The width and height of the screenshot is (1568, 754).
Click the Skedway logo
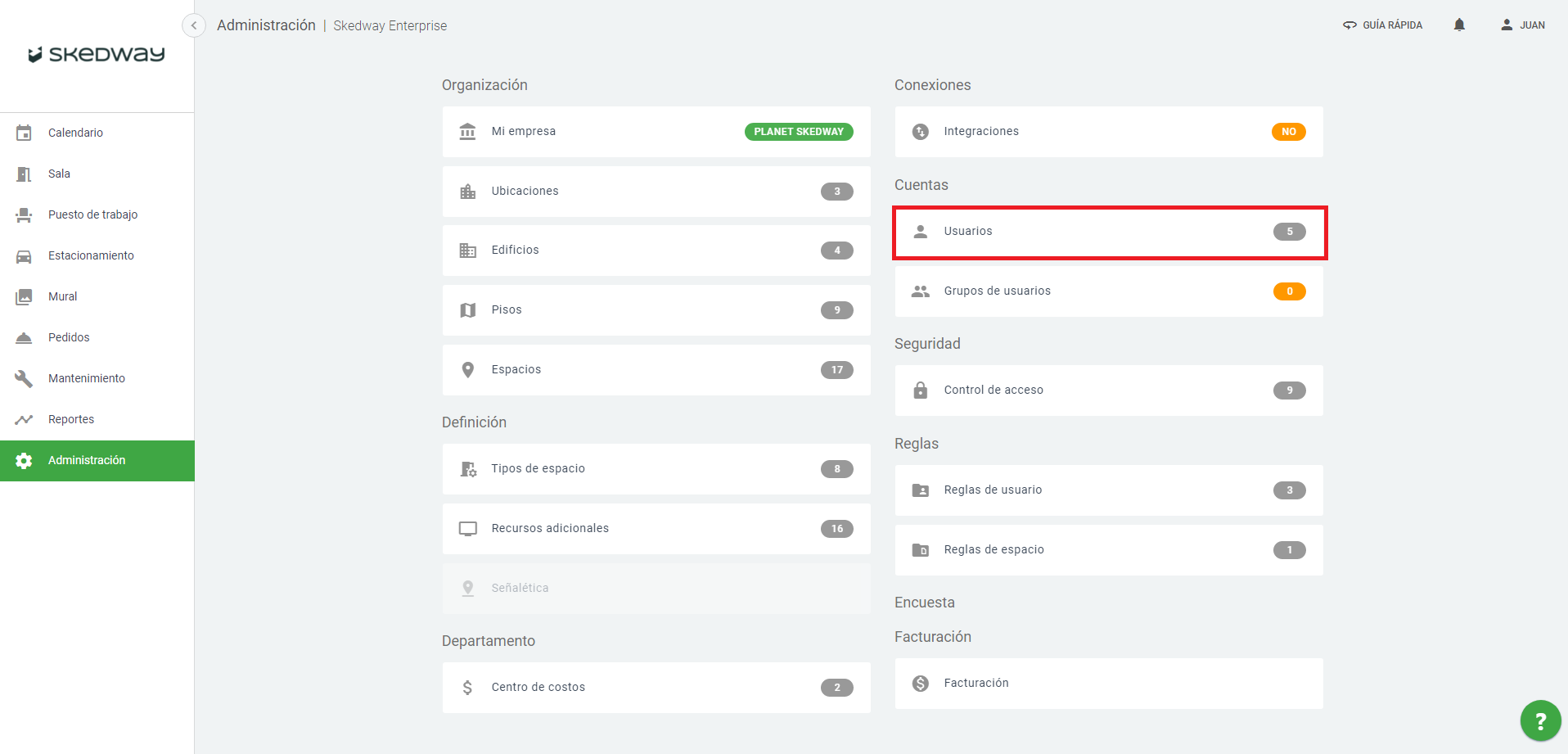click(97, 55)
